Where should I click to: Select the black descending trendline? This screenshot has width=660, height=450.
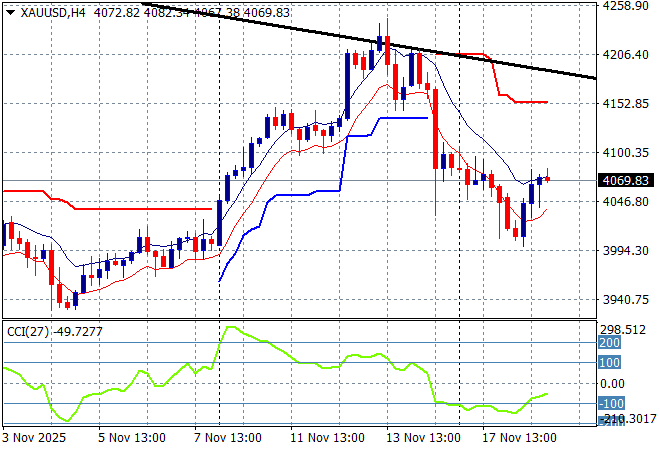[369, 41]
